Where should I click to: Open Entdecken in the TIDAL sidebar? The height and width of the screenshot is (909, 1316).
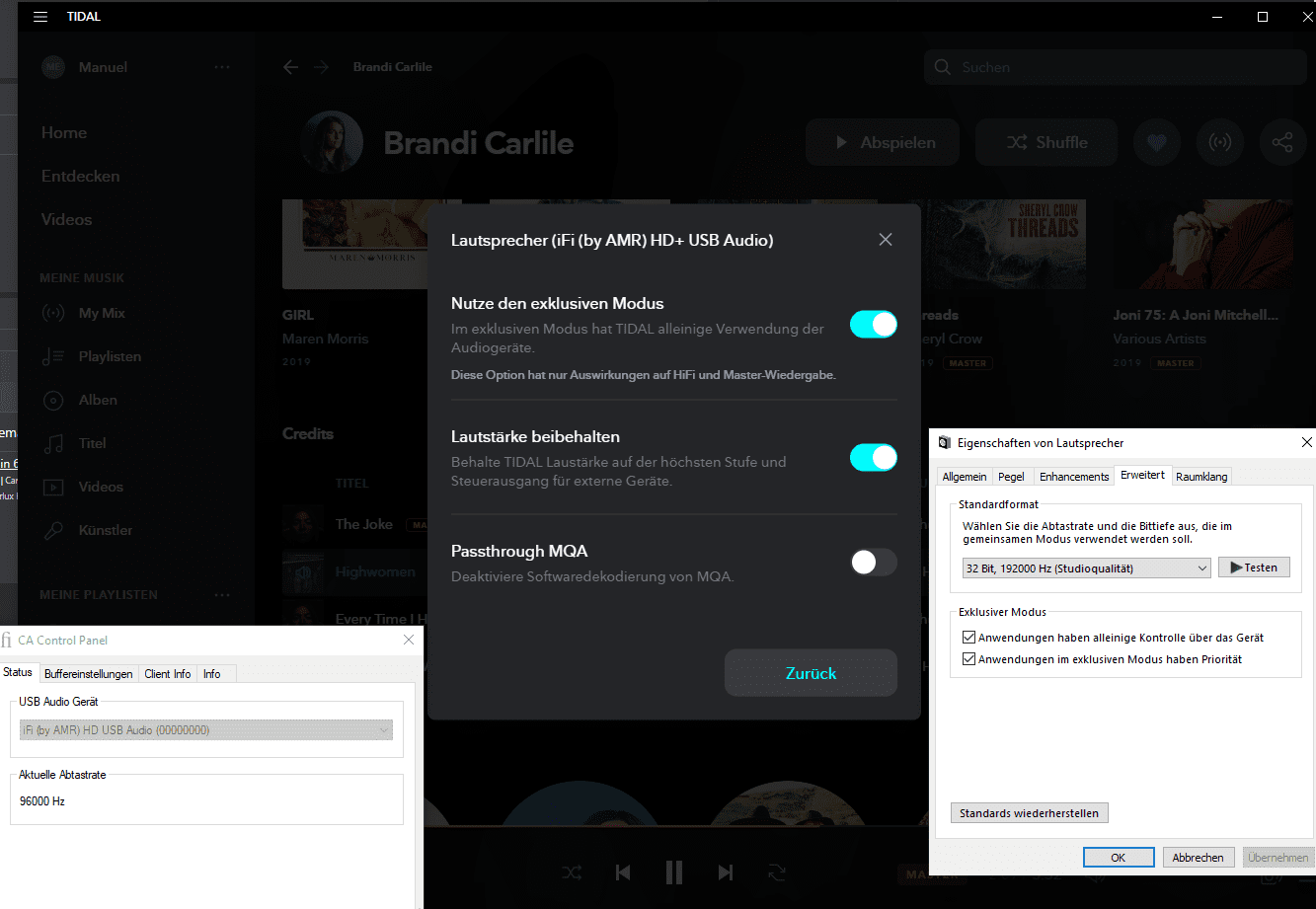[81, 176]
